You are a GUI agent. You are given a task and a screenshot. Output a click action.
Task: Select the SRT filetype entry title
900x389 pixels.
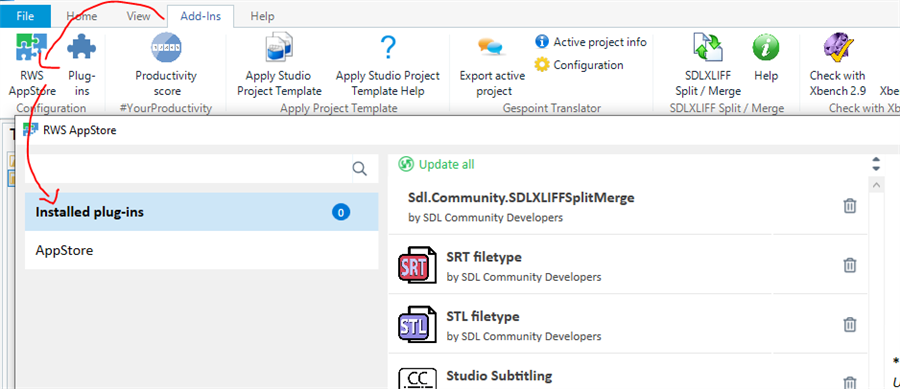point(484,256)
